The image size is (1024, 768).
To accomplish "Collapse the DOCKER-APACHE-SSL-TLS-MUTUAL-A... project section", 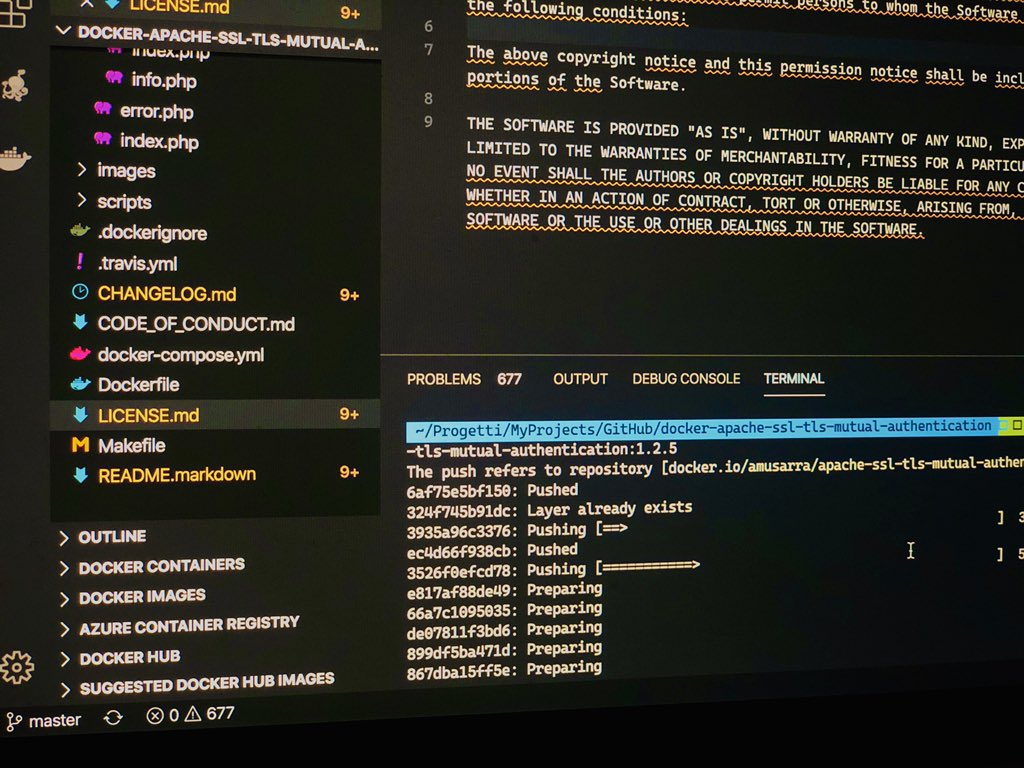I will [63, 30].
